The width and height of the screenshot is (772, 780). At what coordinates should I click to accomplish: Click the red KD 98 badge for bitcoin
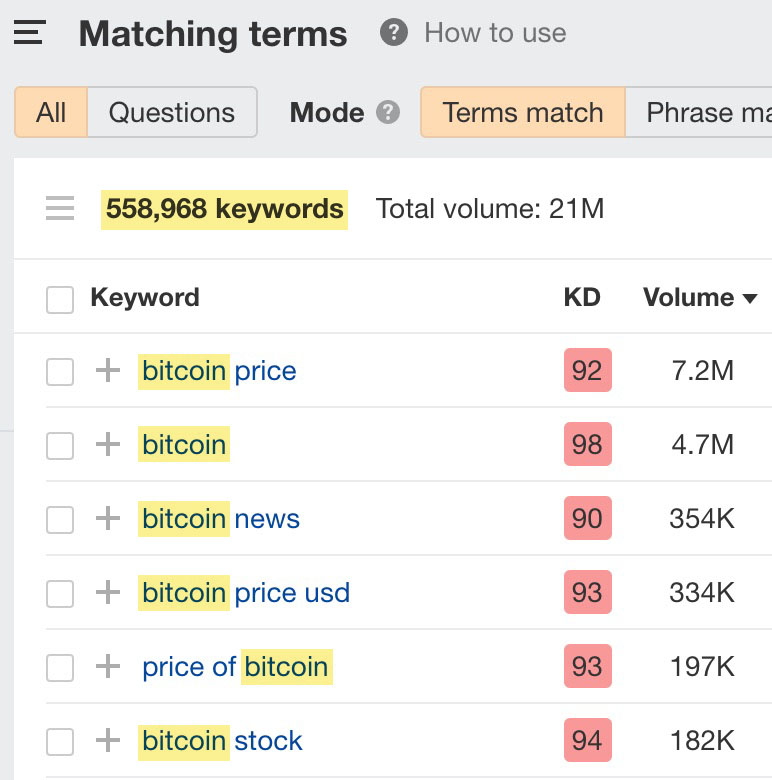click(x=587, y=445)
